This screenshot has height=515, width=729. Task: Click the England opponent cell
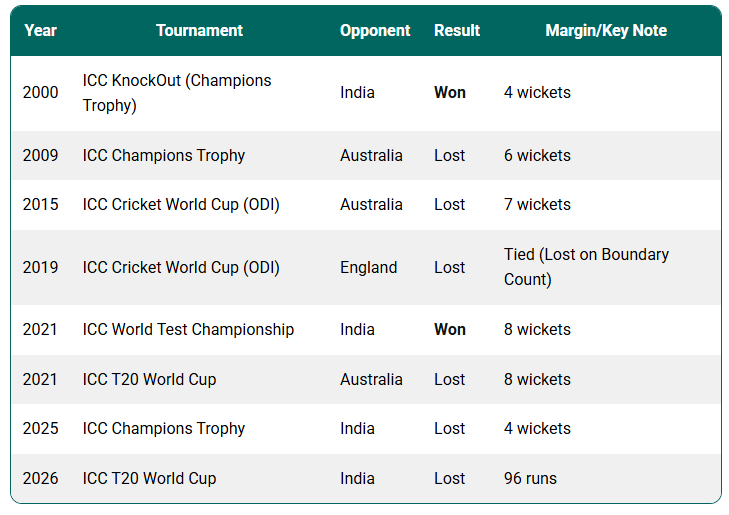click(x=368, y=268)
